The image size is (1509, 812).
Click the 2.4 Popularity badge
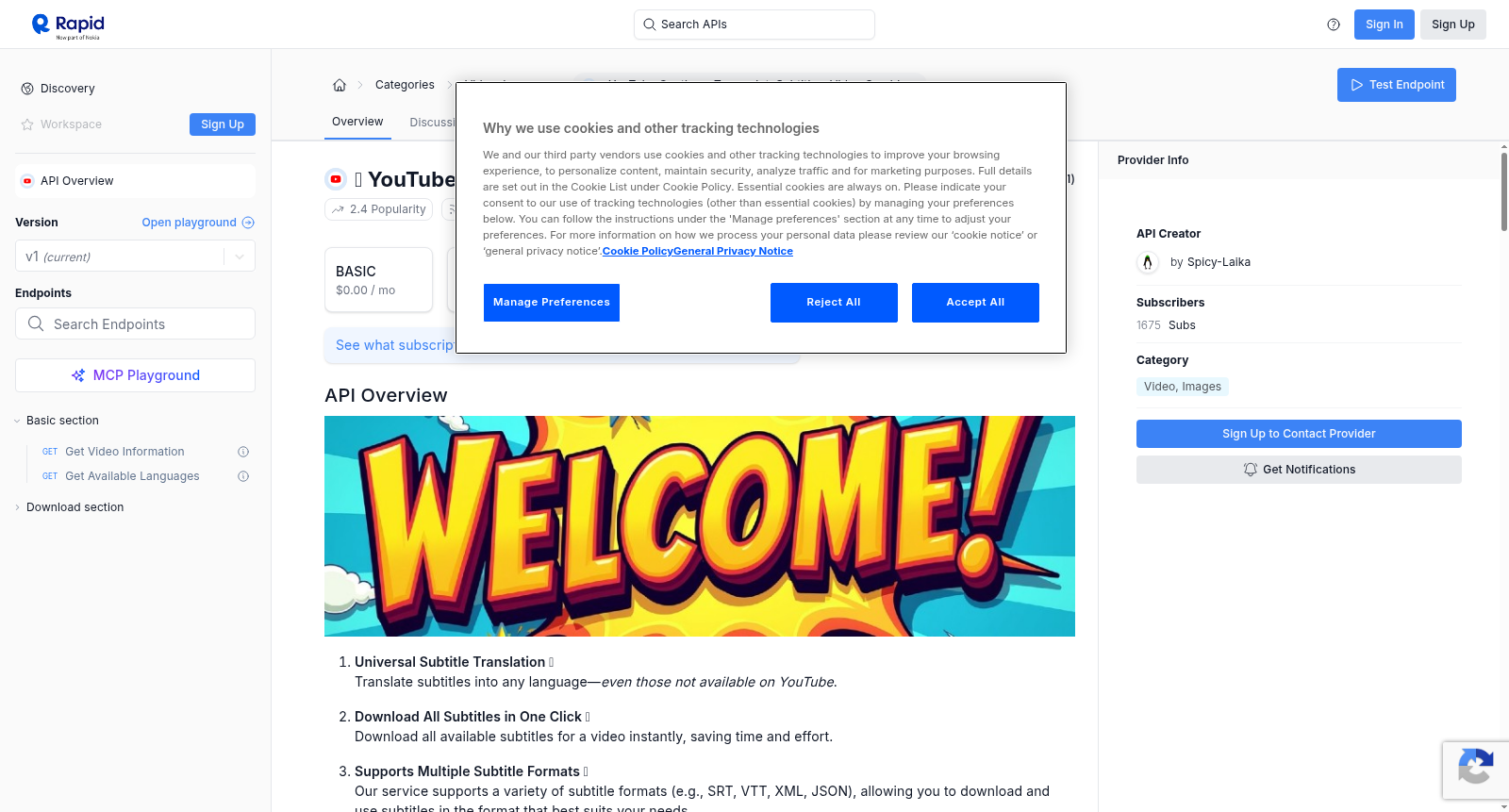click(x=378, y=209)
